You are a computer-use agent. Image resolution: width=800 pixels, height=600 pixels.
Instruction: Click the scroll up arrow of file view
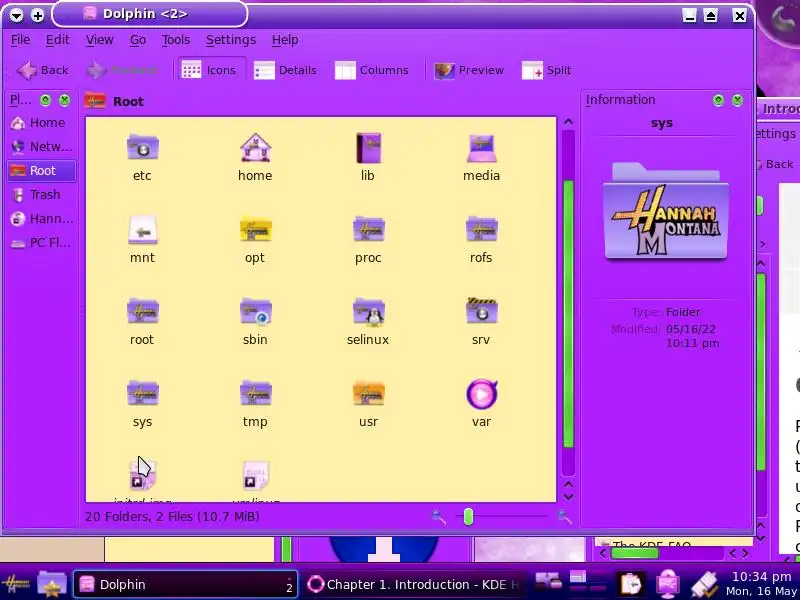point(568,122)
